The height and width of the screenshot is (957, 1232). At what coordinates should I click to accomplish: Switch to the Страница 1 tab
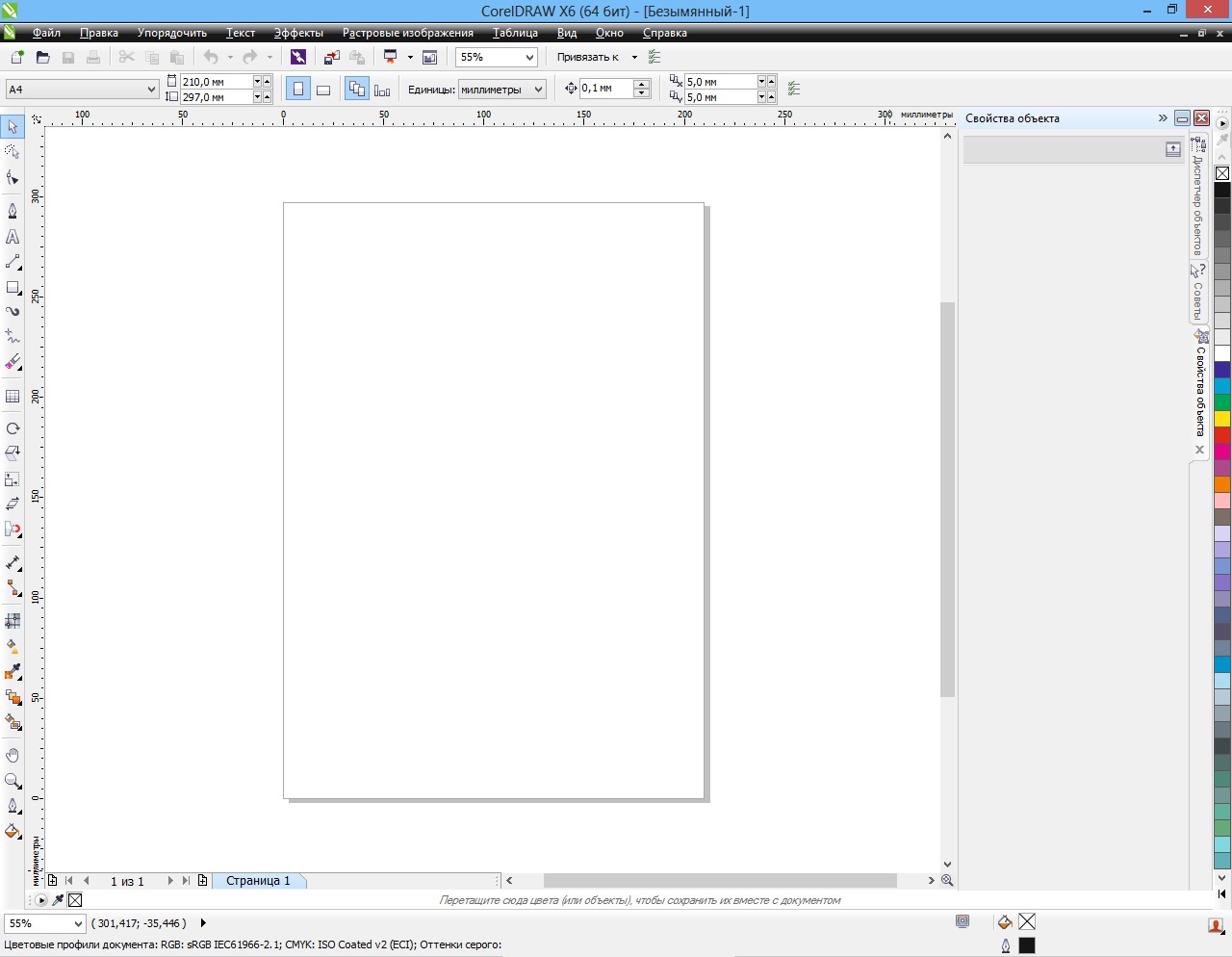point(257,881)
